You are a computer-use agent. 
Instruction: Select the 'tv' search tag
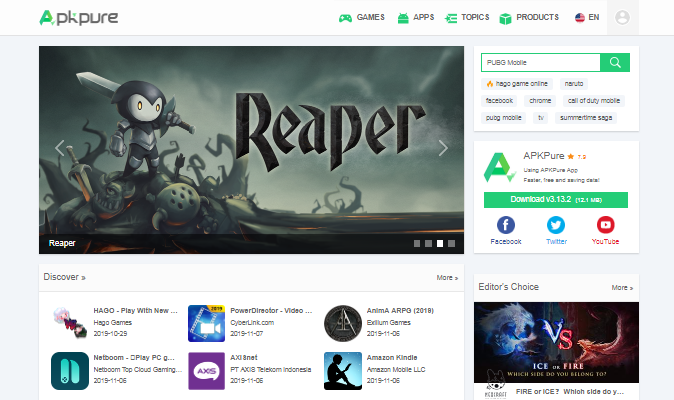pos(540,118)
